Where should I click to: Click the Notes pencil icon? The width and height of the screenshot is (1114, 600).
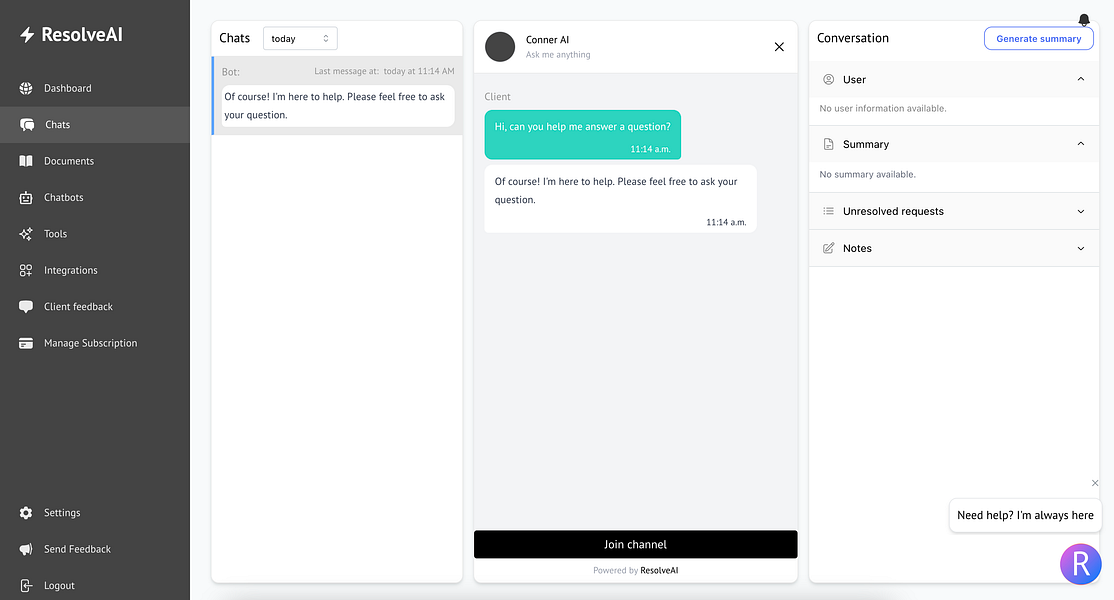(x=828, y=248)
